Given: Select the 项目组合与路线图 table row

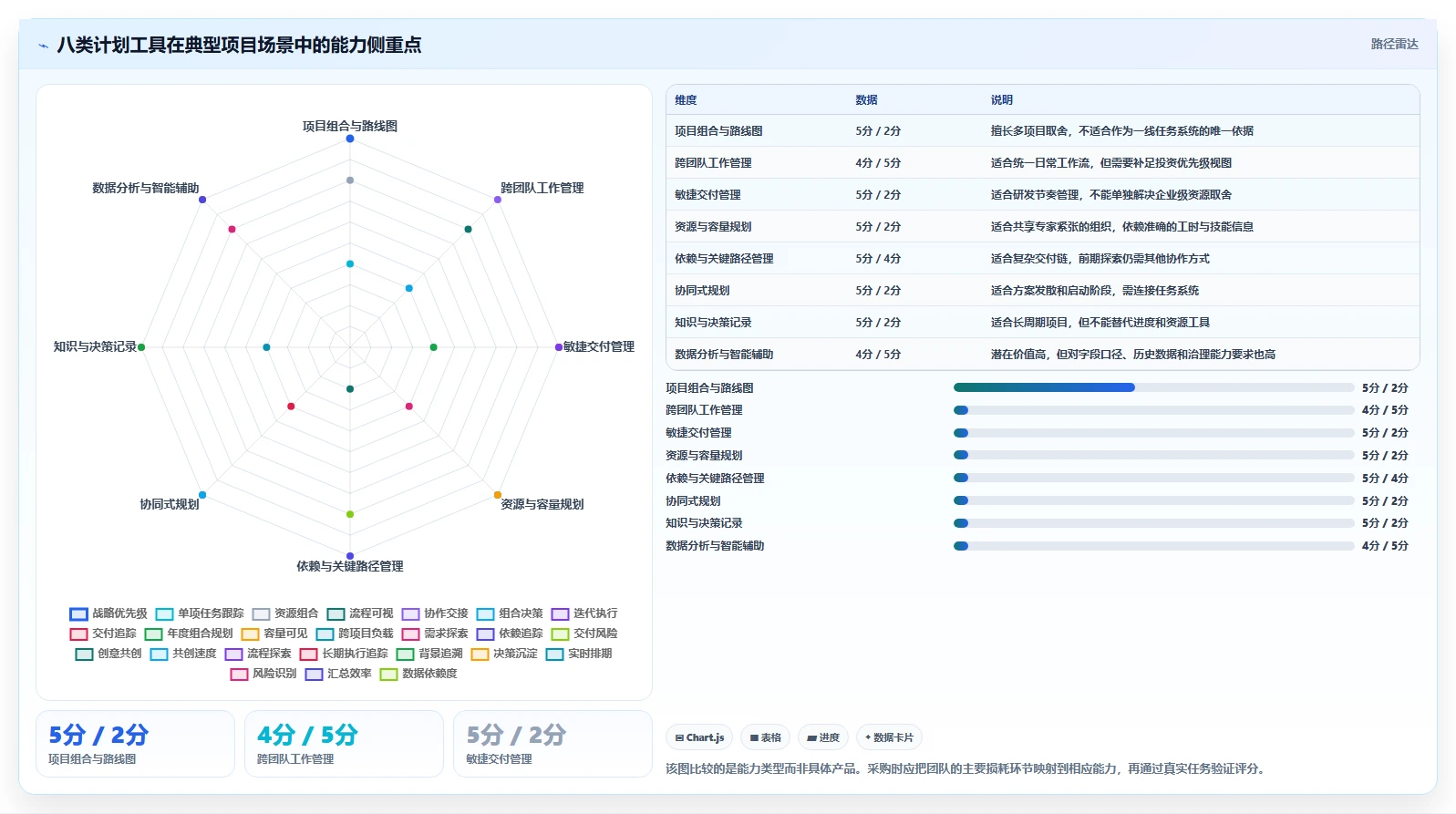Looking at the screenshot, I should [x=1043, y=131].
